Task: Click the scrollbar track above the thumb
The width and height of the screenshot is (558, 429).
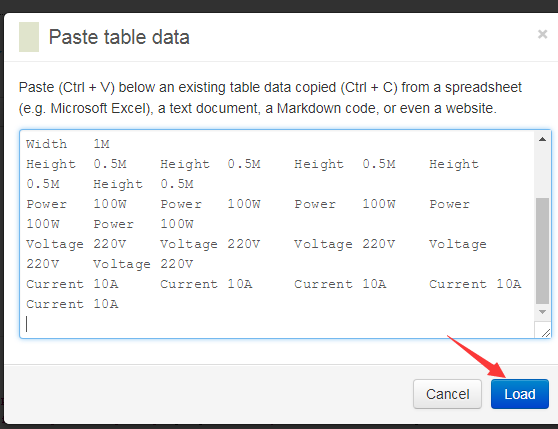Action: [542, 171]
